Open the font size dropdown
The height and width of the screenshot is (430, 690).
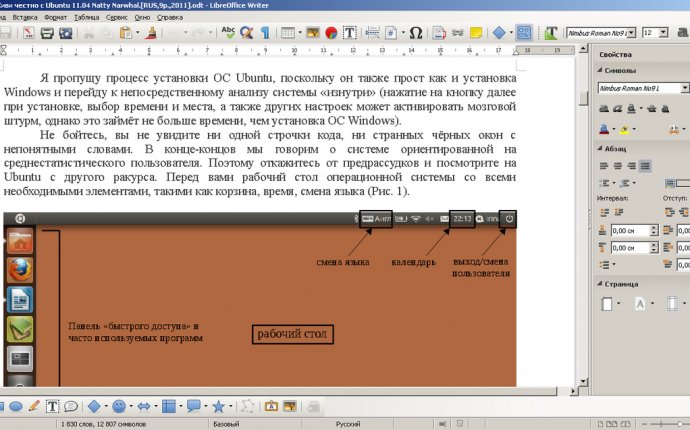click(x=663, y=33)
